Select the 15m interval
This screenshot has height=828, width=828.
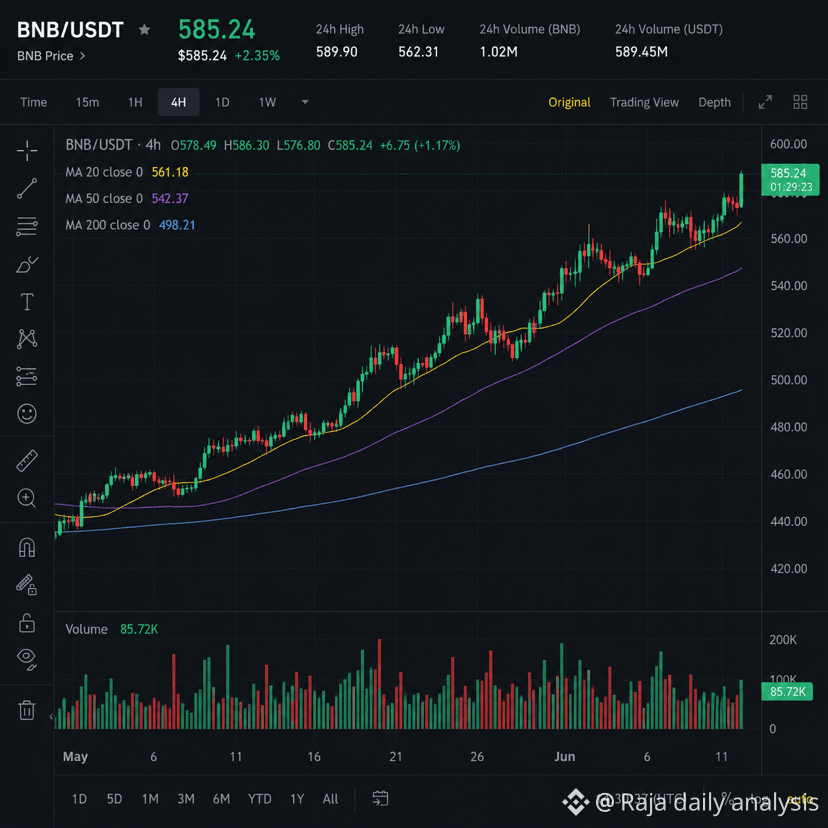pyautogui.click(x=87, y=102)
